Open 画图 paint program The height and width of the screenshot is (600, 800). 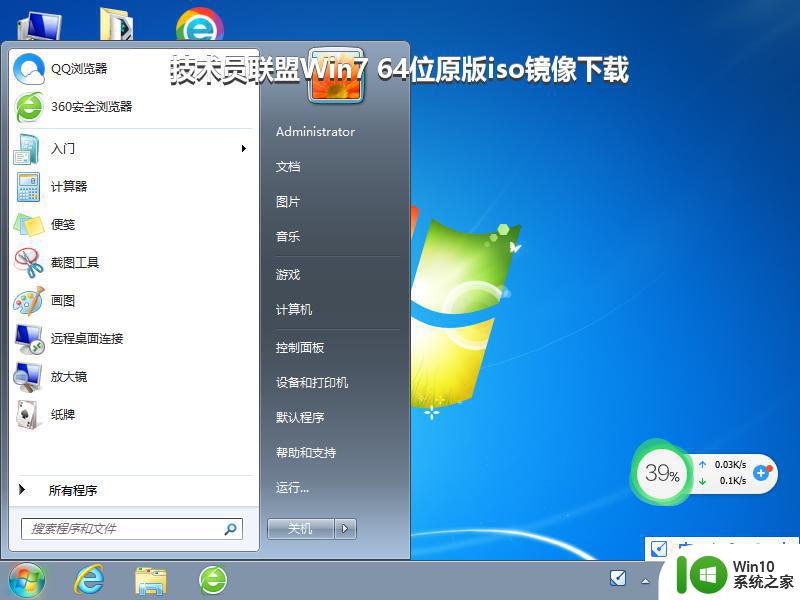[62, 301]
